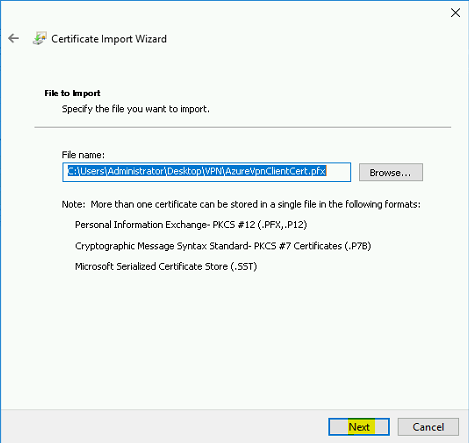Click the (.PFX,.P12) extension text
The image size is (469, 443).
282,225
